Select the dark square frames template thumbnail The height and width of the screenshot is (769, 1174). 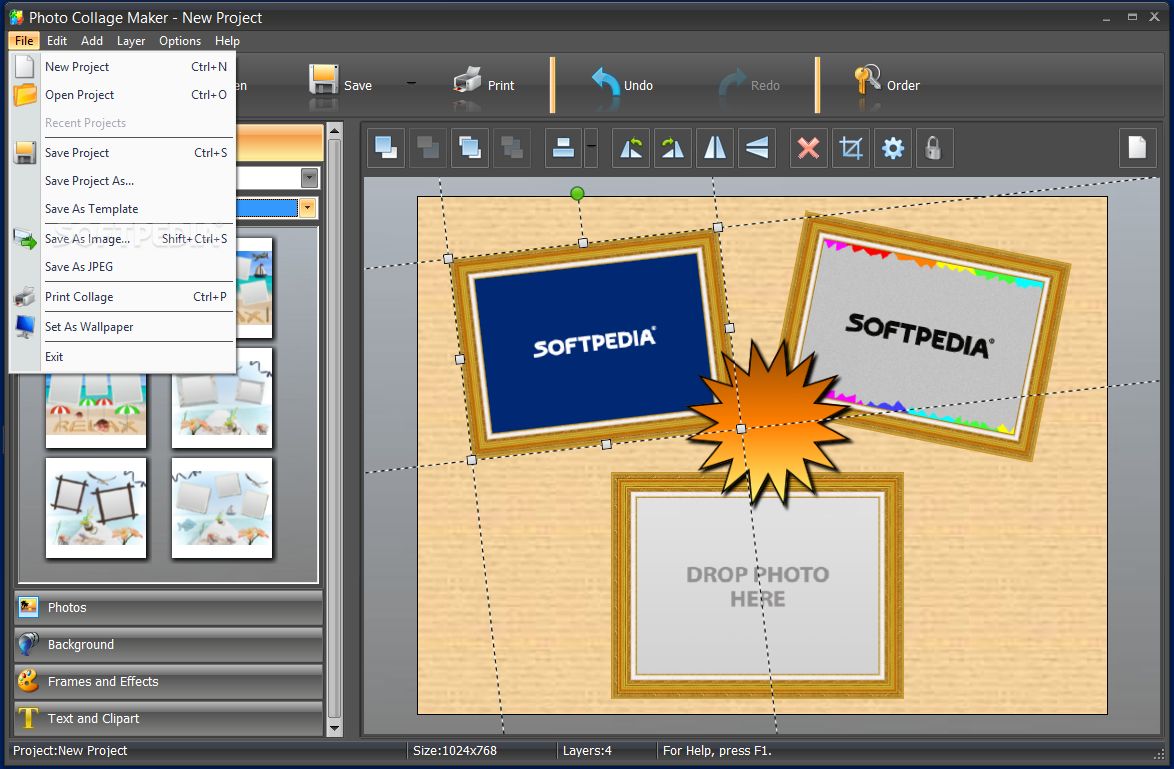pyautogui.click(x=96, y=508)
